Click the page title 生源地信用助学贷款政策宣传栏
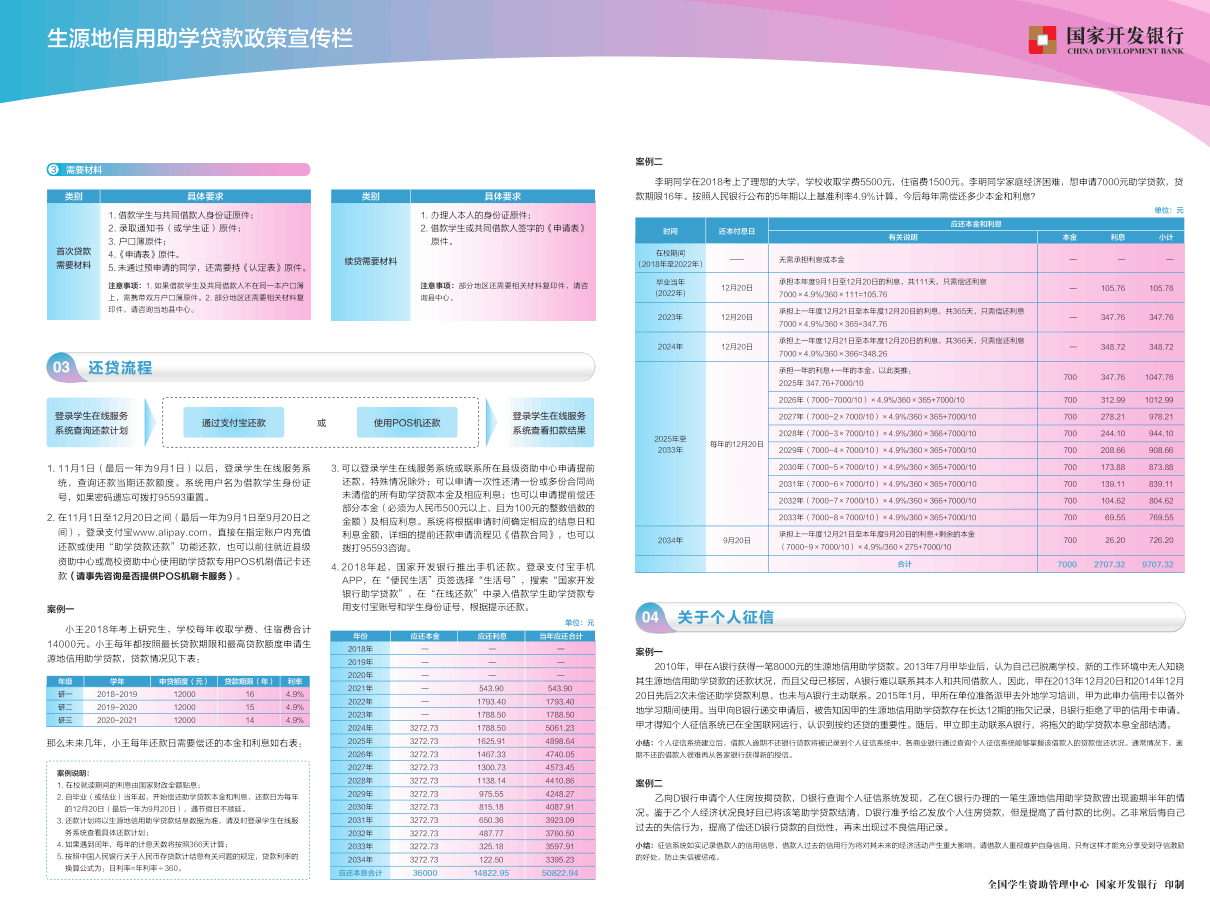Screen dimensions: 1210x903 [200, 39]
